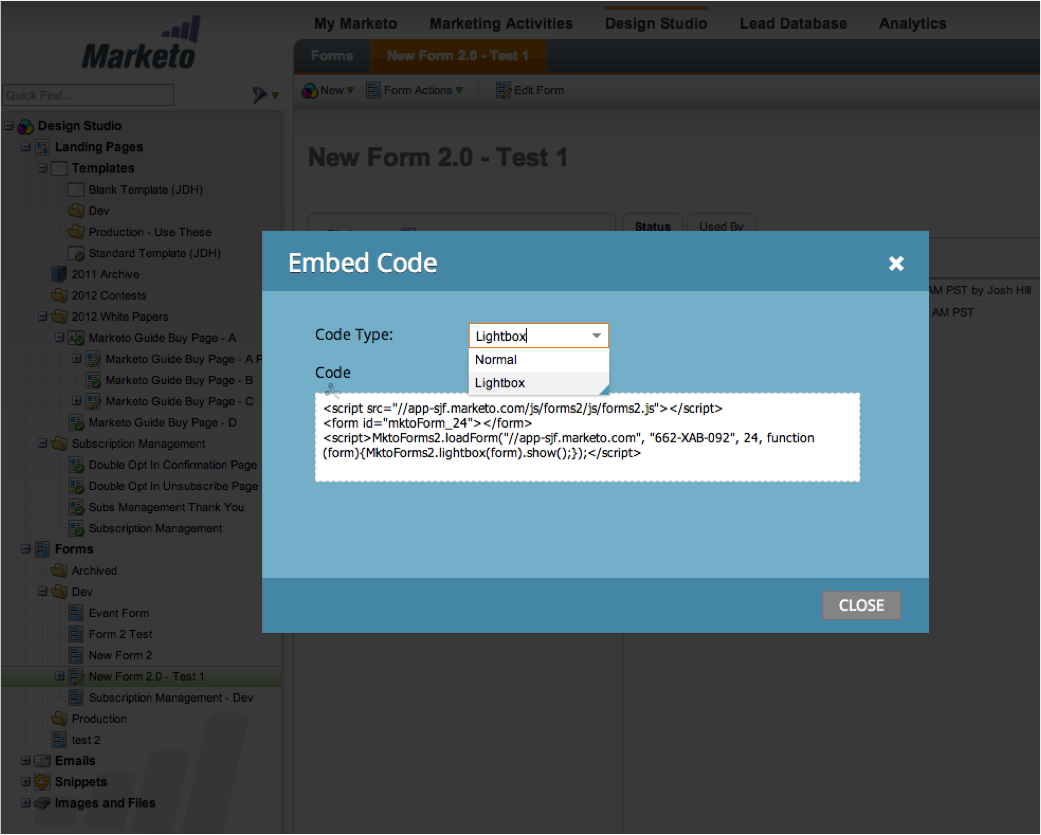Screen dimensions: 1041x835
Task: Click the Images and Files icon
Action: [x=42, y=803]
